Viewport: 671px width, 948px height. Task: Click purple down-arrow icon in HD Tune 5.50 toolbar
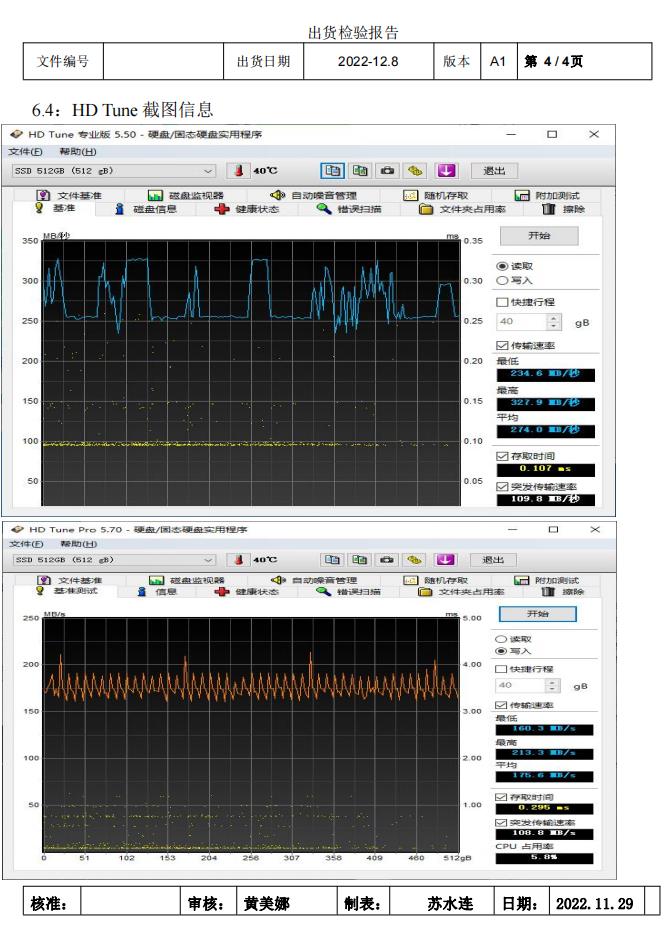[x=447, y=170]
